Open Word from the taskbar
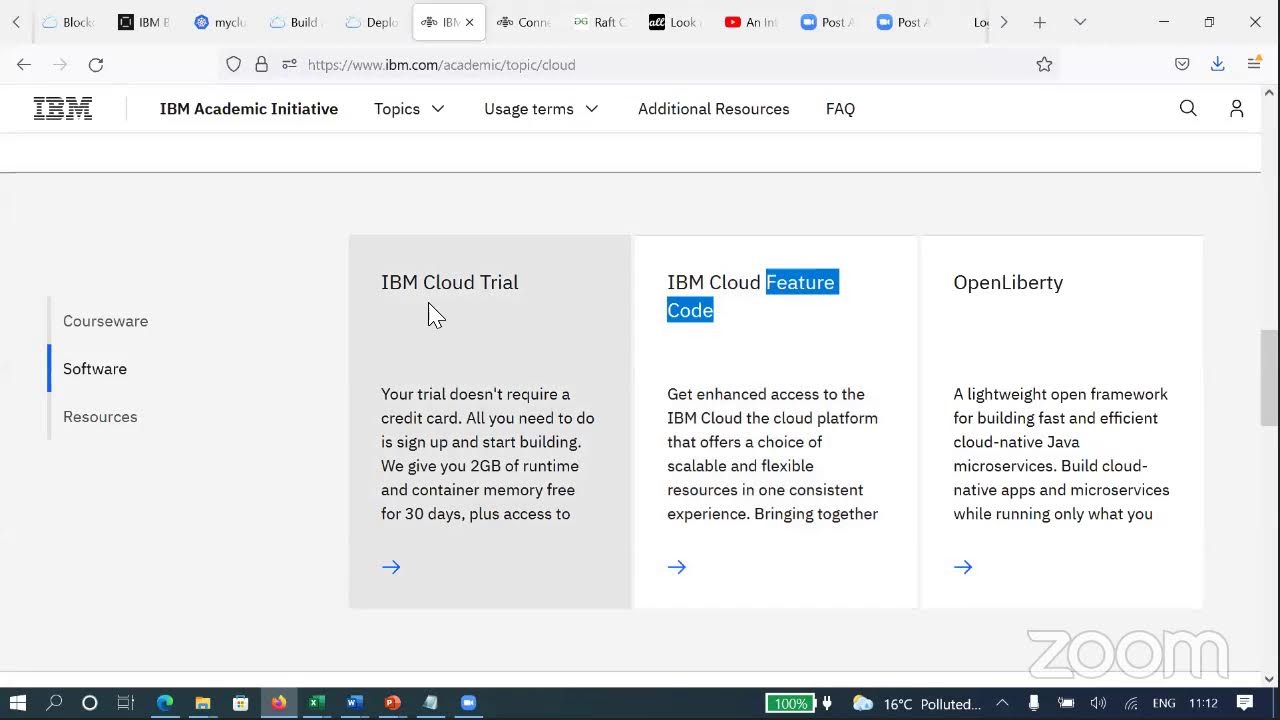Screen dimensions: 1280x720 (354, 703)
